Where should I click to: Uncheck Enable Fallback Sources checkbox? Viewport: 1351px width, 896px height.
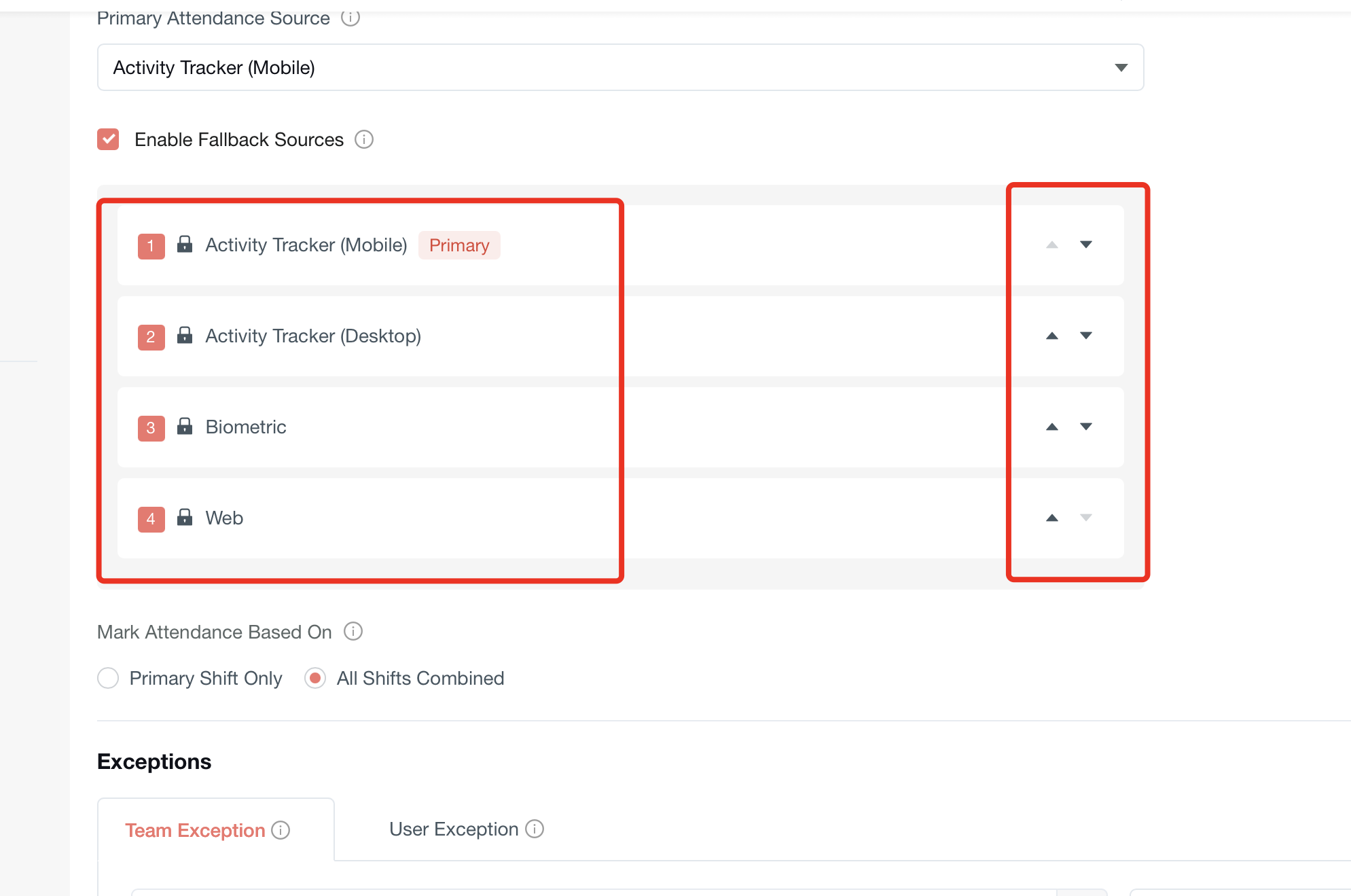click(108, 139)
